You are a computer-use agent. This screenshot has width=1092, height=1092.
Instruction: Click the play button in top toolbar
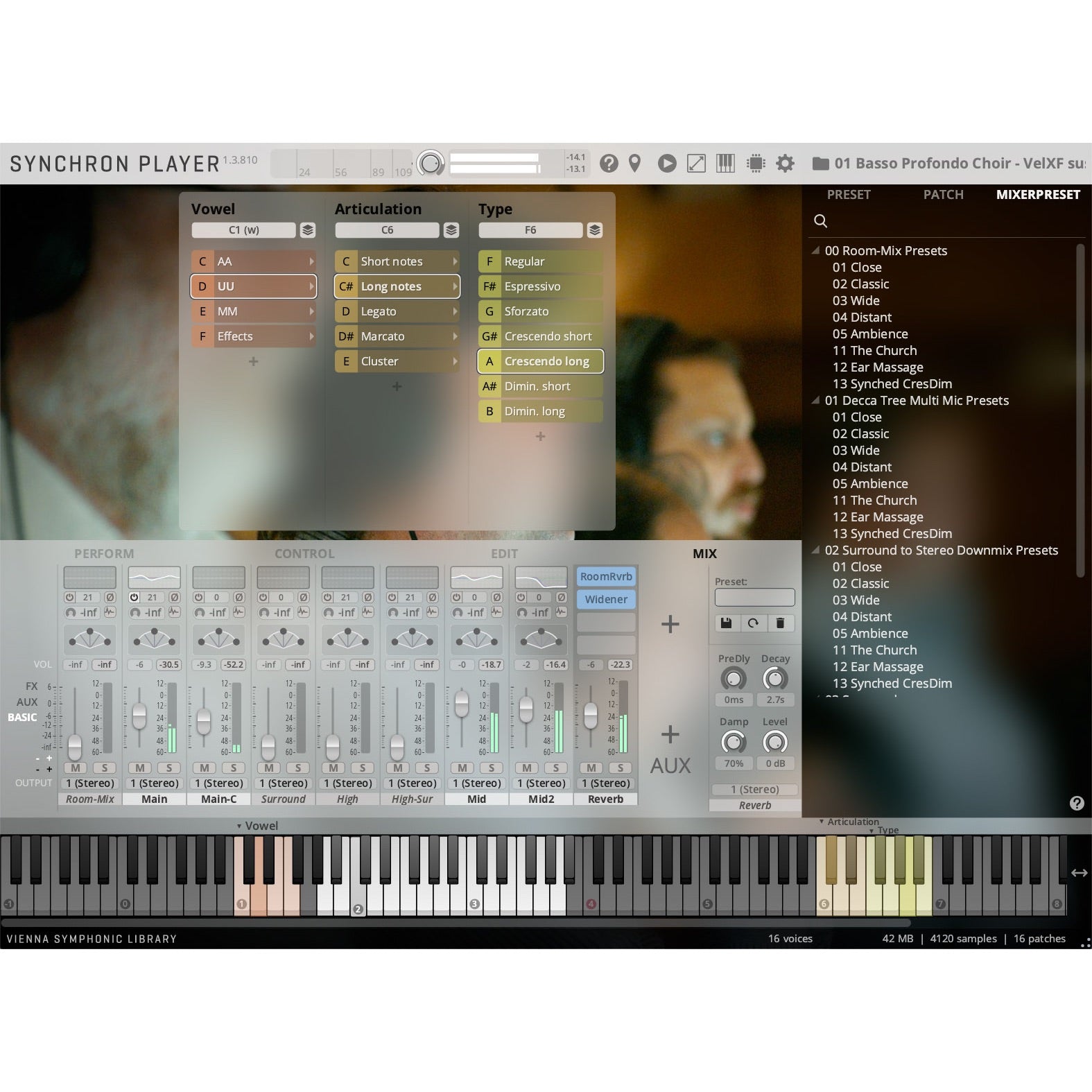(666, 164)
